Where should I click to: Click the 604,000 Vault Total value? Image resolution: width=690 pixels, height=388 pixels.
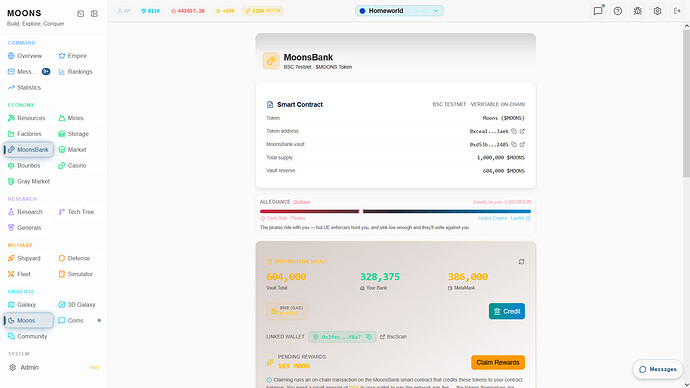click(x=286, y=277)
